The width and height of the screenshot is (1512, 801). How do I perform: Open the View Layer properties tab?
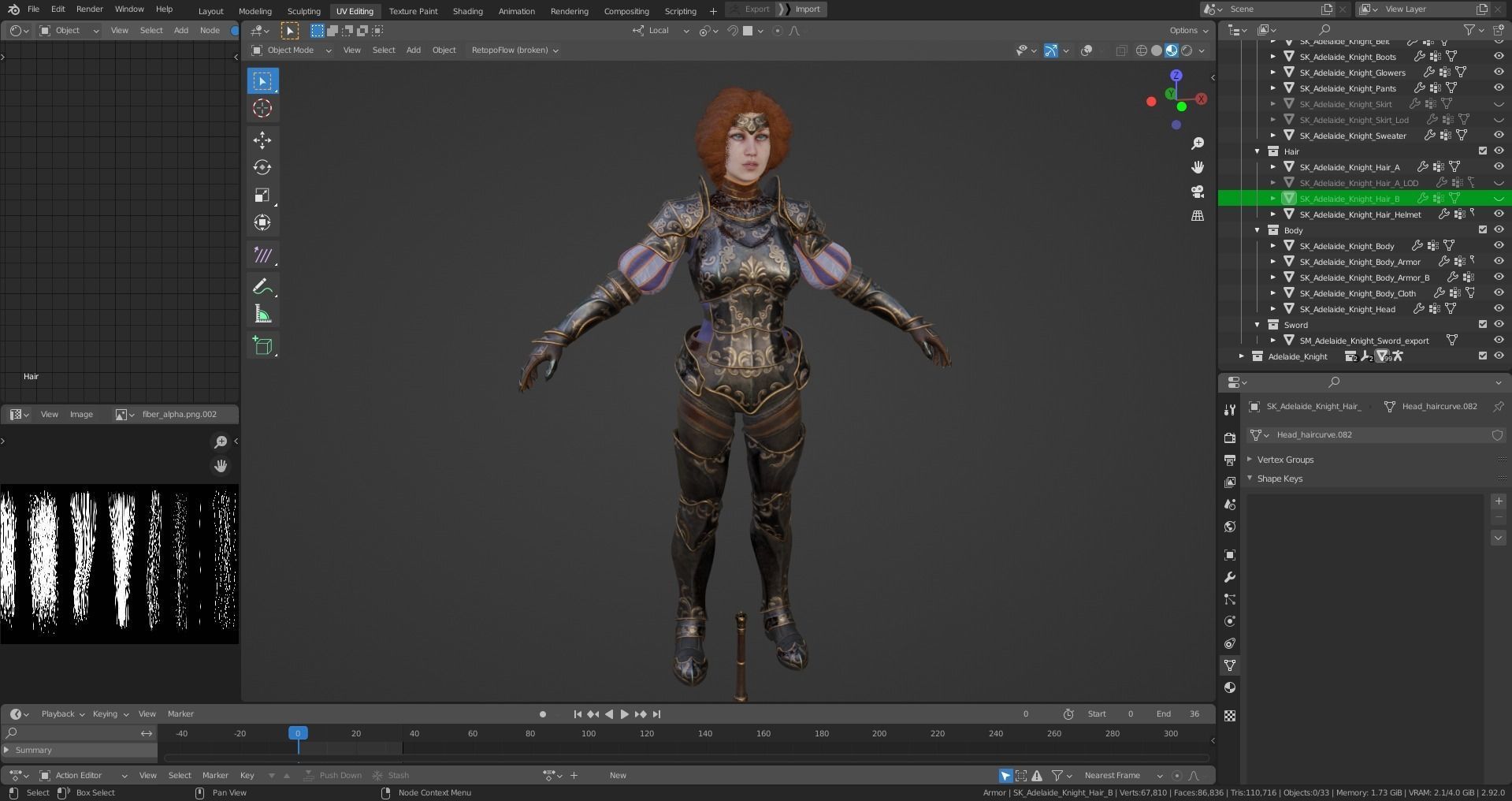[1230, 482]
